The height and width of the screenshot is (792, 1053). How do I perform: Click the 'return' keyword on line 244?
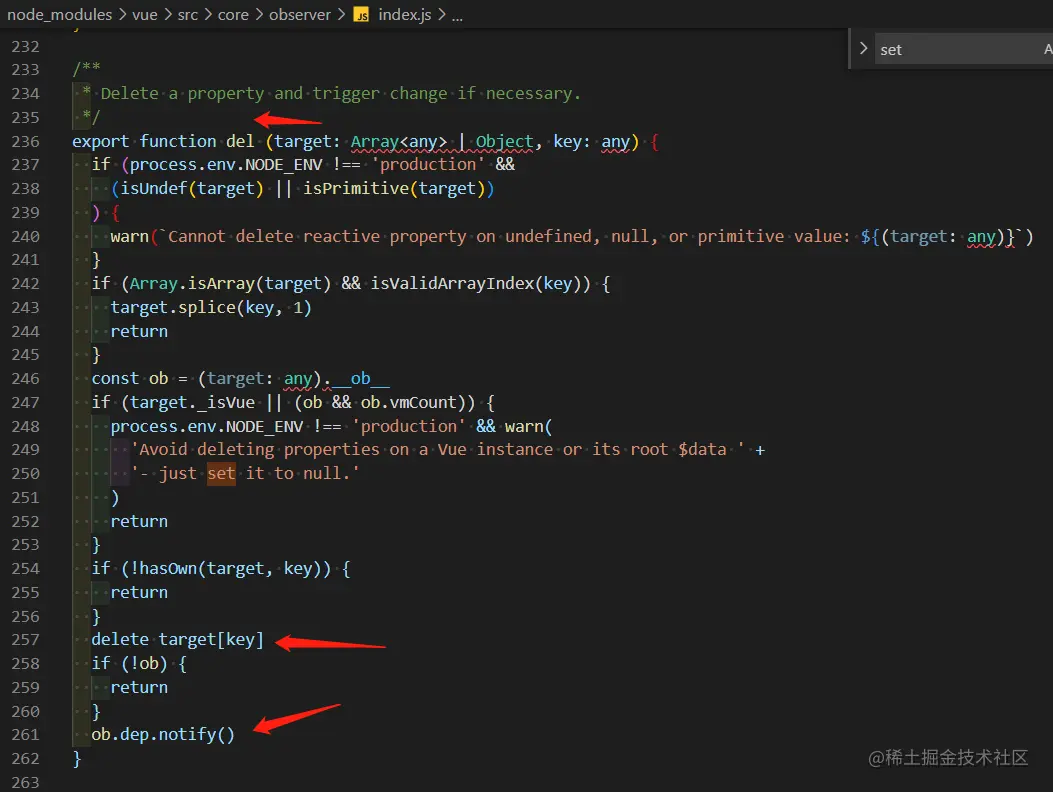(139, 331)
